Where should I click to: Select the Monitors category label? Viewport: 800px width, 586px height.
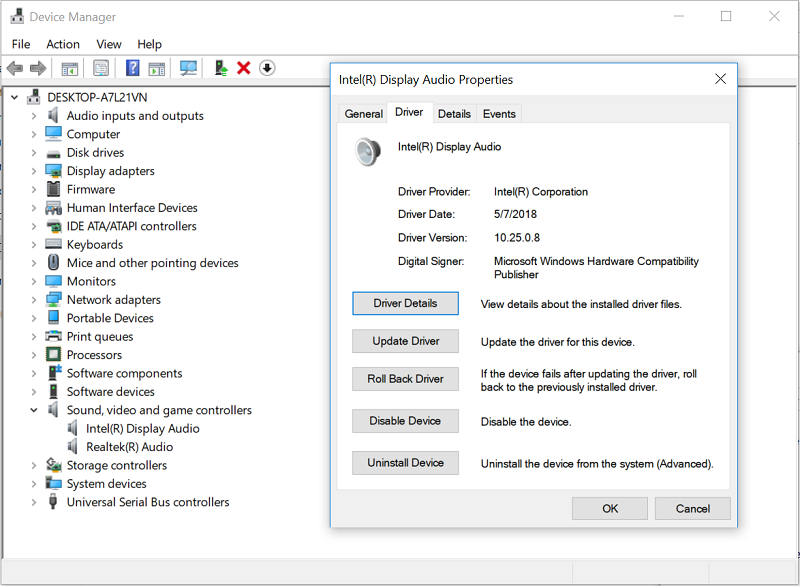click(91, 281)
